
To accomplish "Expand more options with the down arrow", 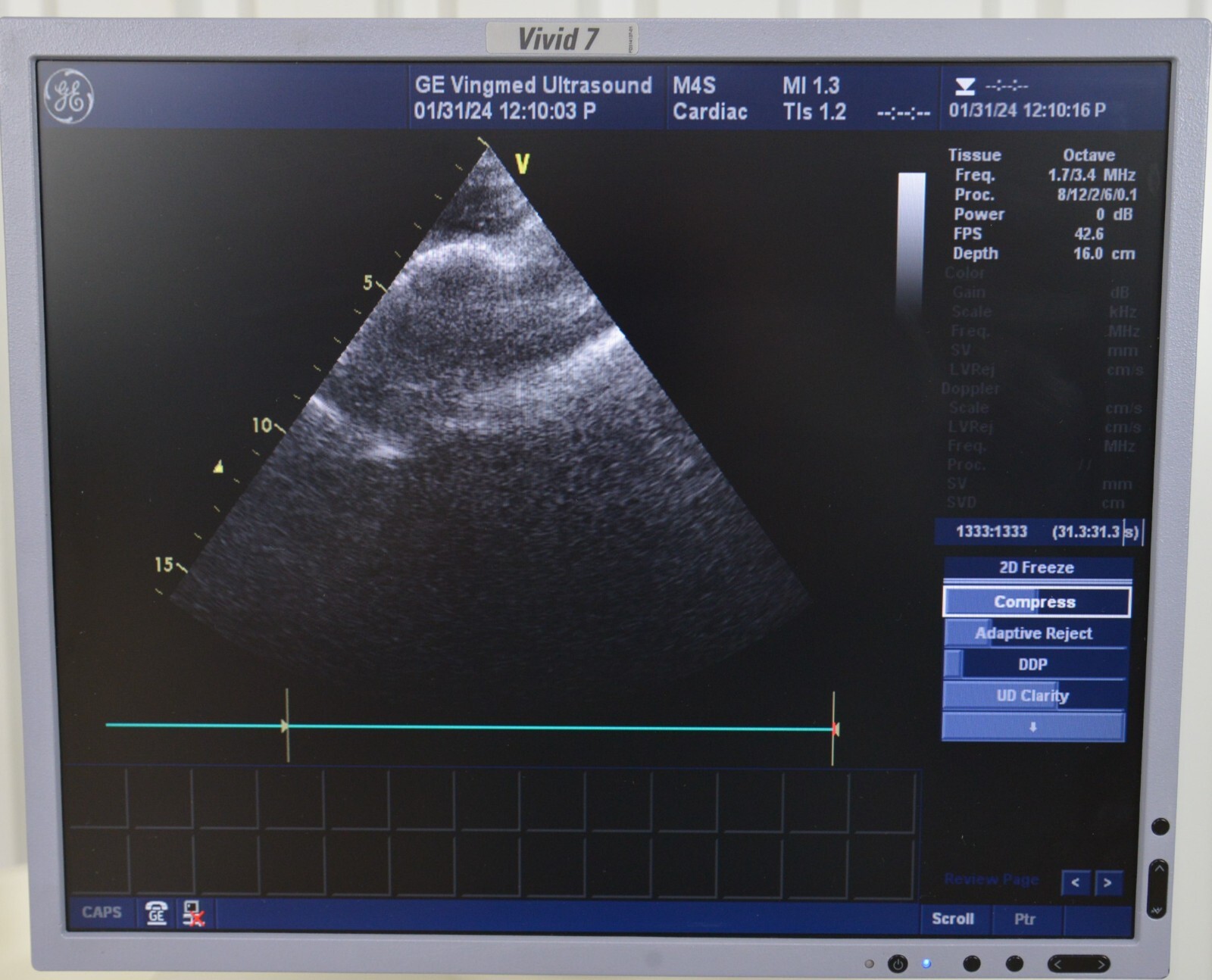I will click(x=1033, y=727).
